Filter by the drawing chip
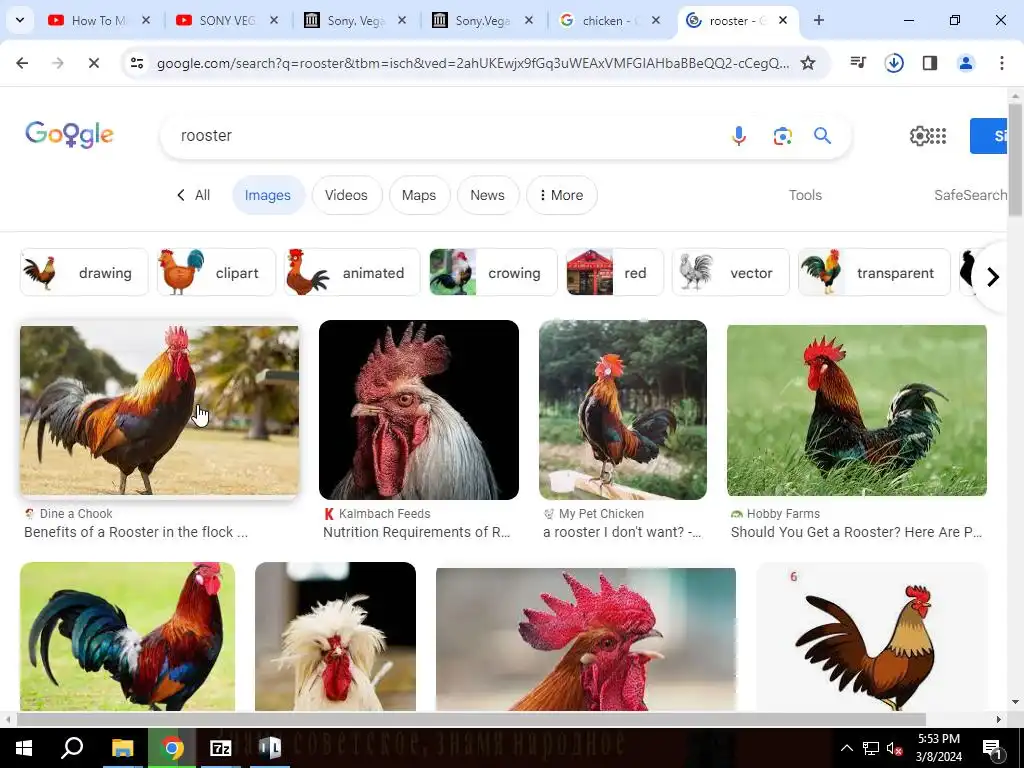The image size is (1024, 768). coord(84,272)
